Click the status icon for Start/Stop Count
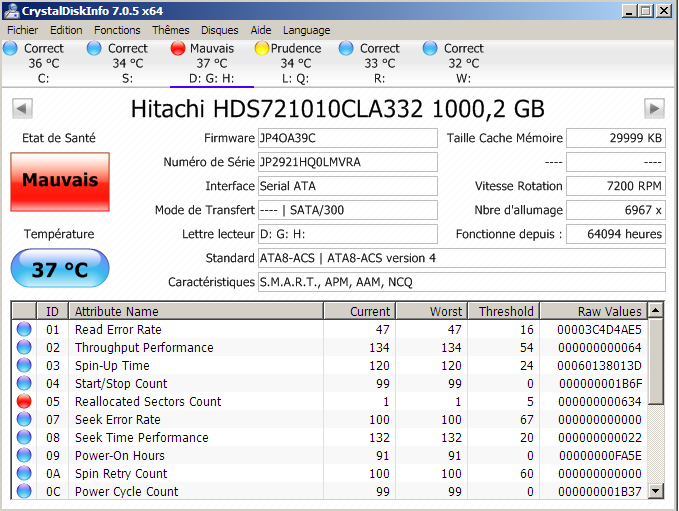679x511 pixels. click(x=24, y=384)
